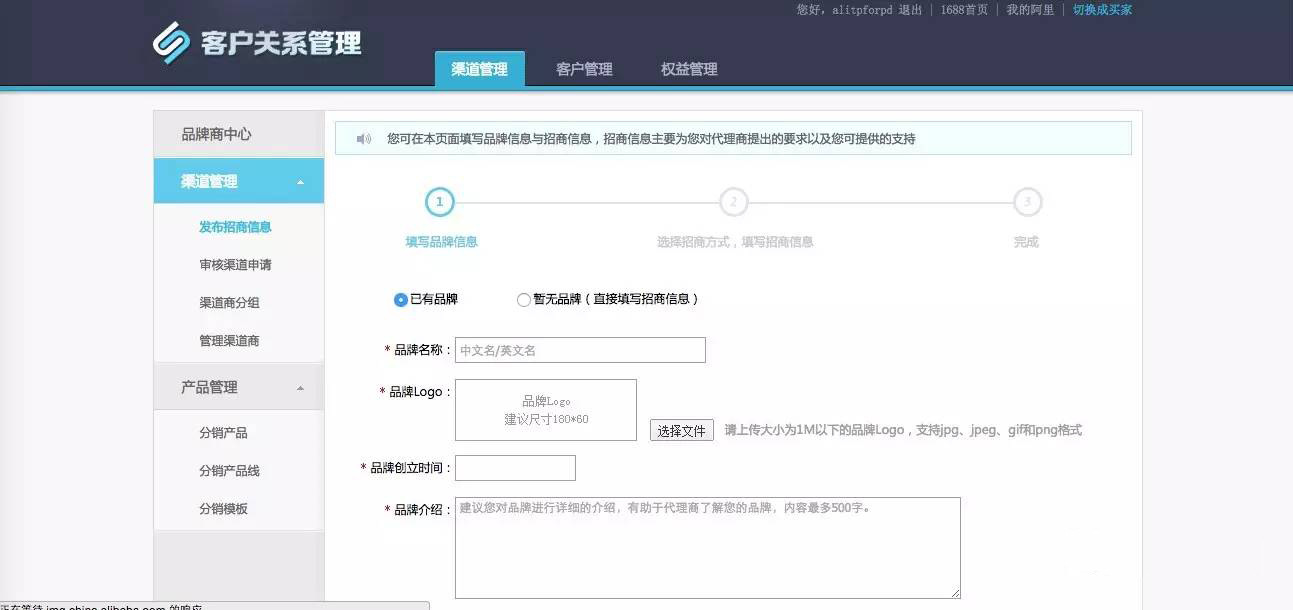Select the 暂无品牌 radio button
Viewport: 1293px width, 610px height.
(524, 299)
